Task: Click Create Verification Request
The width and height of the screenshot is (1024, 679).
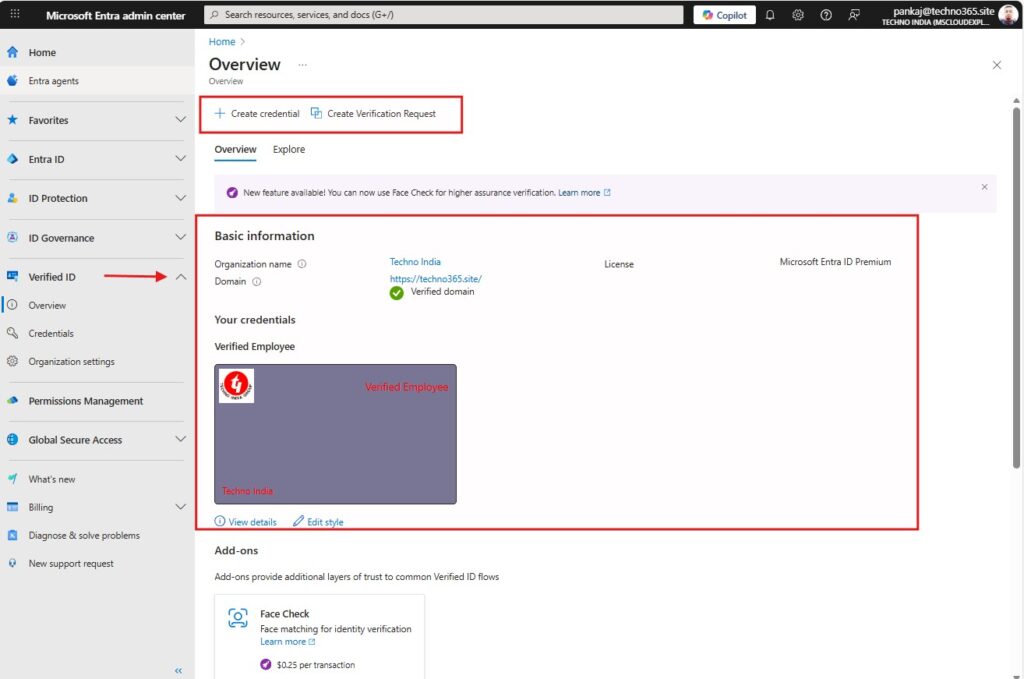Action: (373, 114)
